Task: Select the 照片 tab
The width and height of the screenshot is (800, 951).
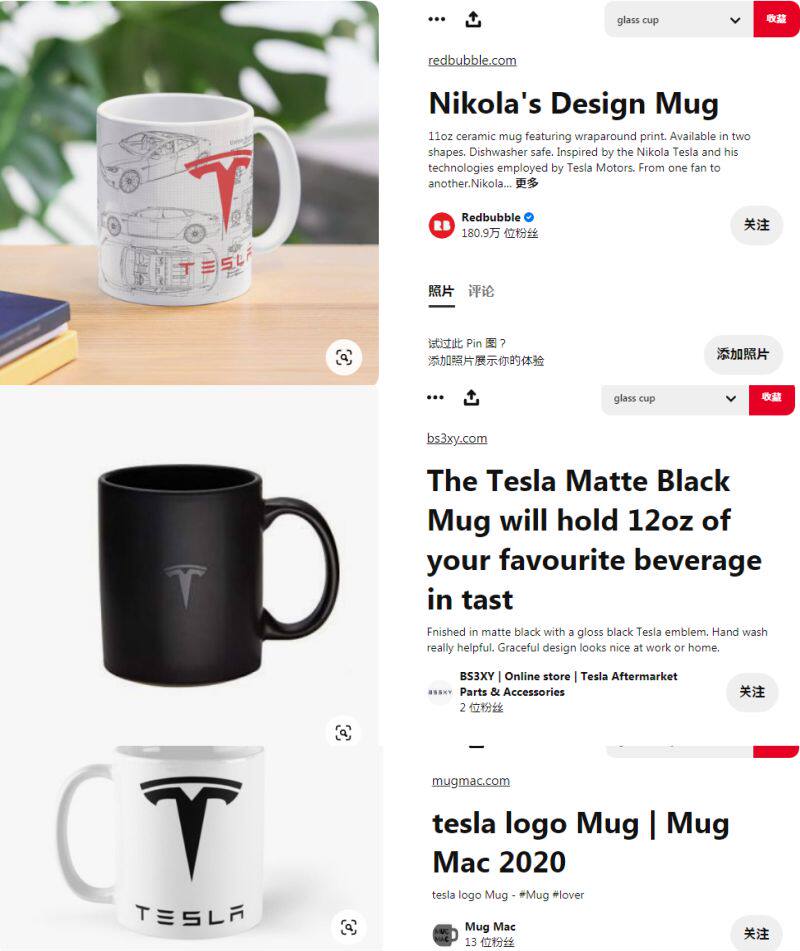Action: (x=441, y=291)
